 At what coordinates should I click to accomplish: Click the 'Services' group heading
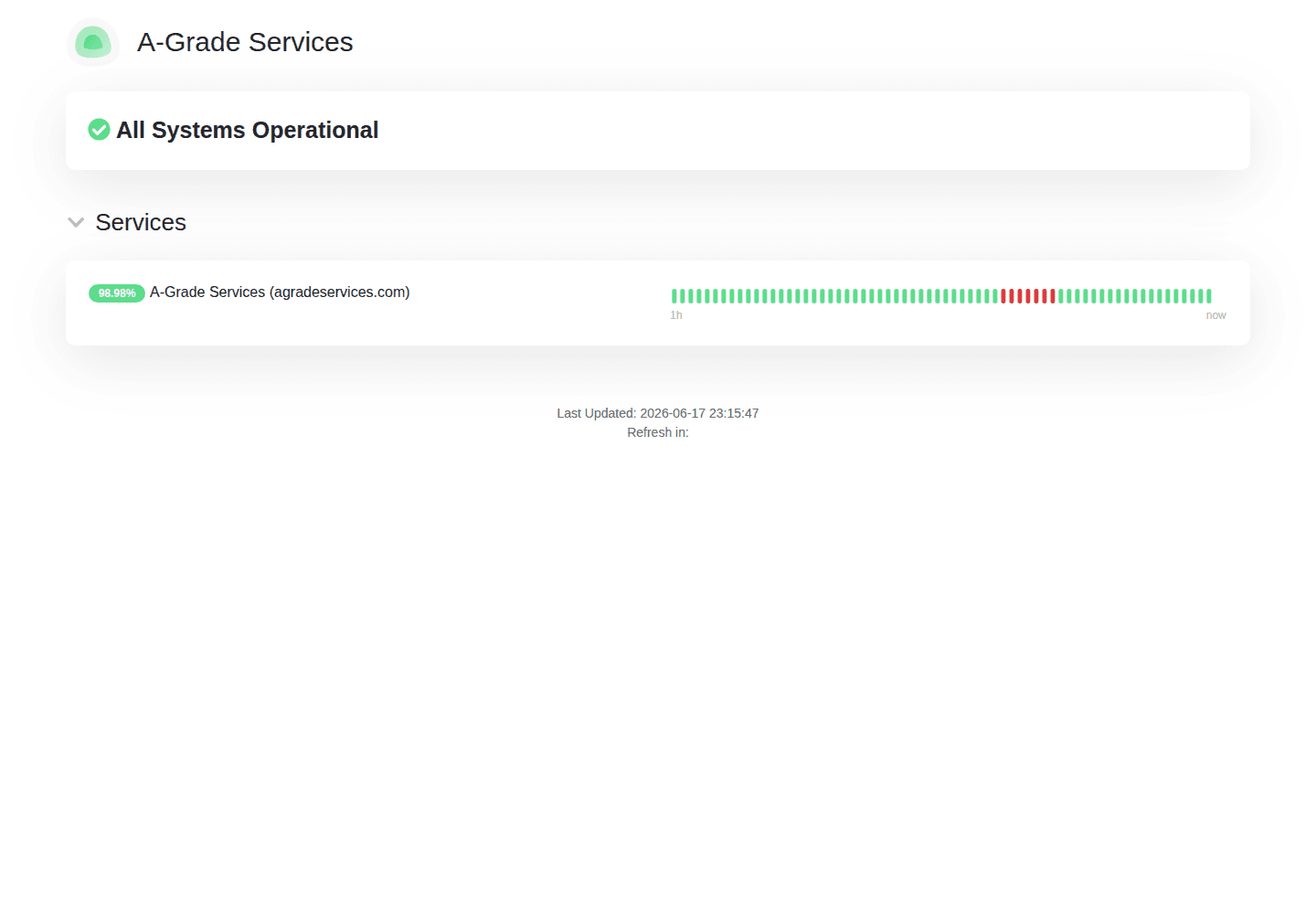[x=141, y=222]
